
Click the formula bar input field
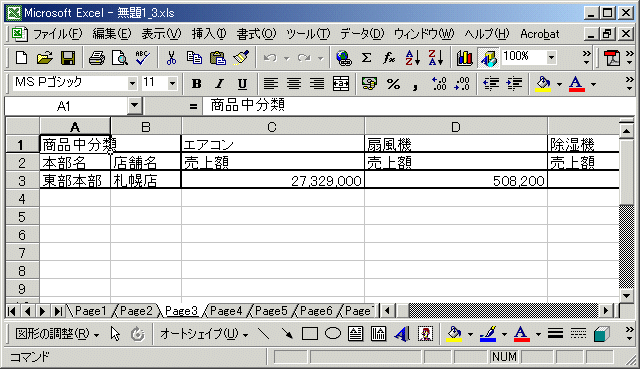point(420,106)
